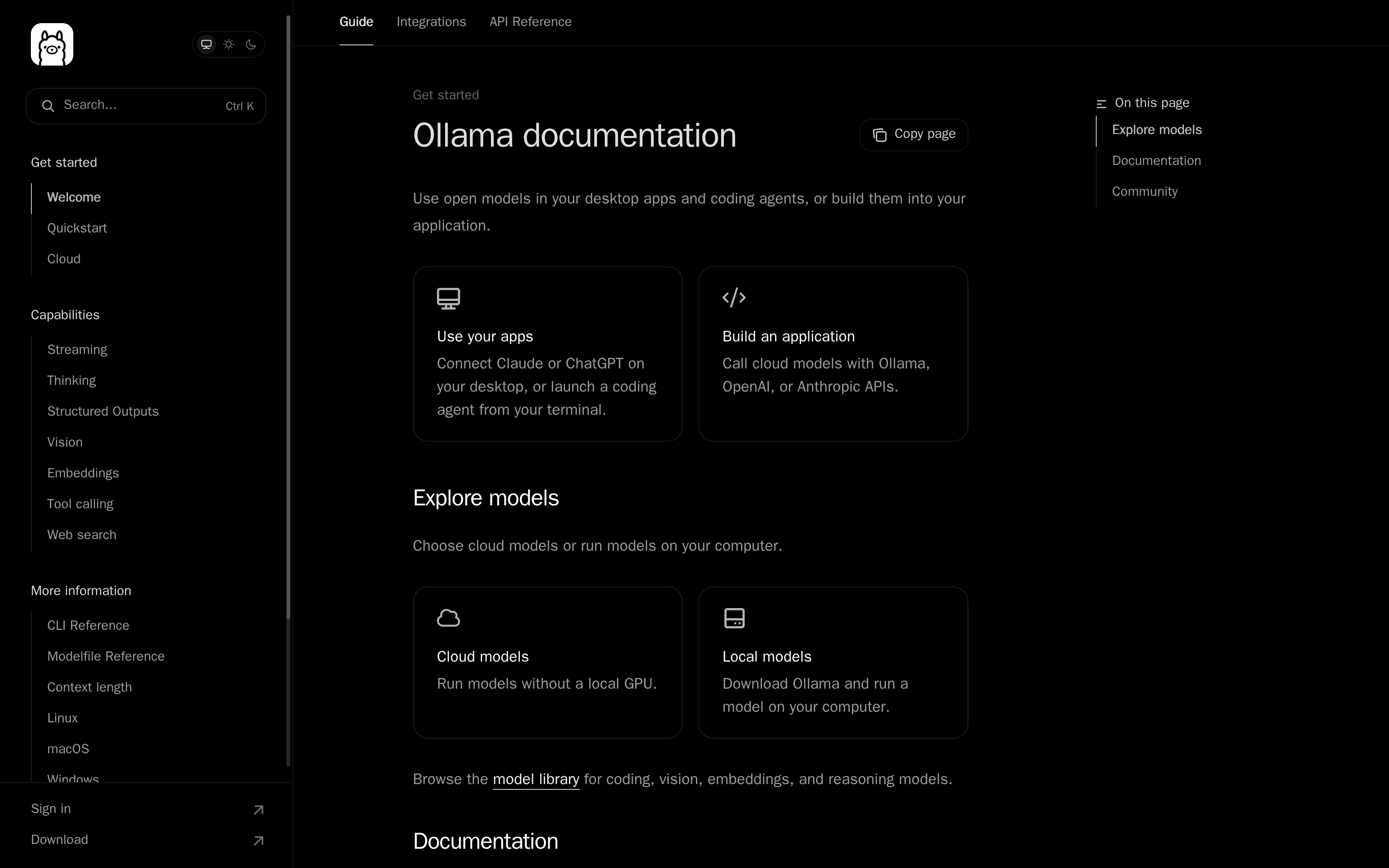Open the Use your apps card

click(x=547, y=353)
